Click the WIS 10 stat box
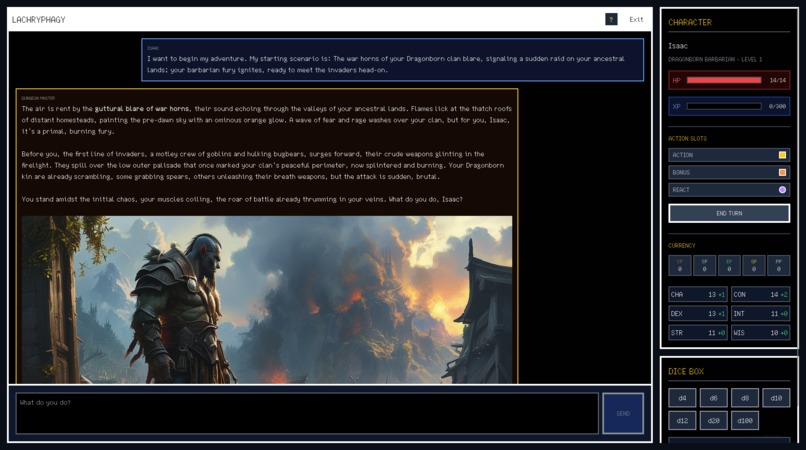806x450 pixels. coord(760,333)
